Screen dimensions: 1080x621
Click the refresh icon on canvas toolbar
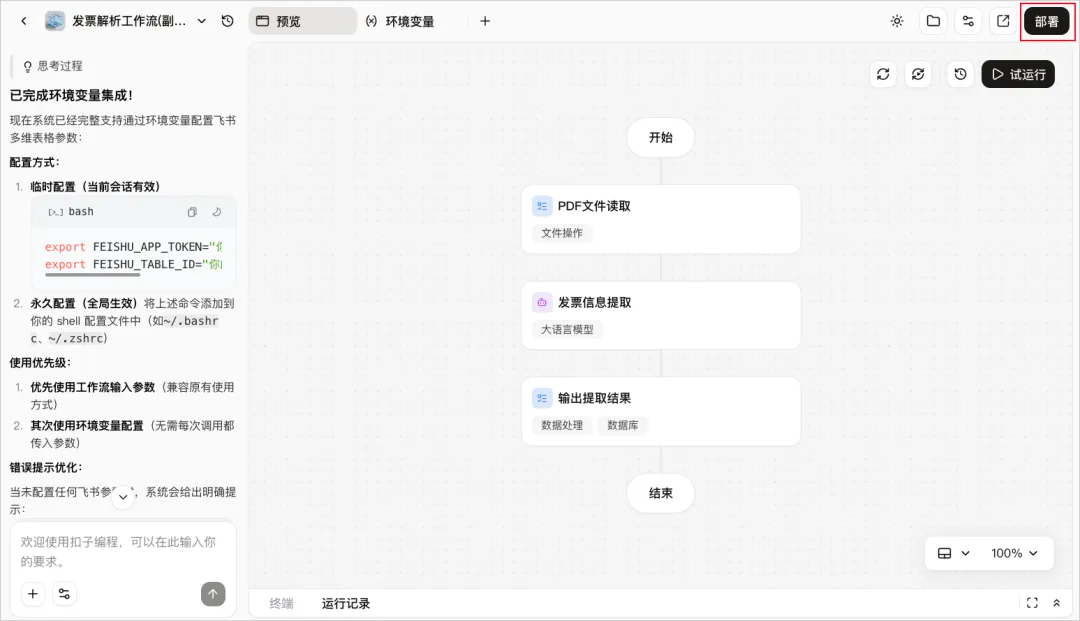pyautogui.click(x=883, y=74)
